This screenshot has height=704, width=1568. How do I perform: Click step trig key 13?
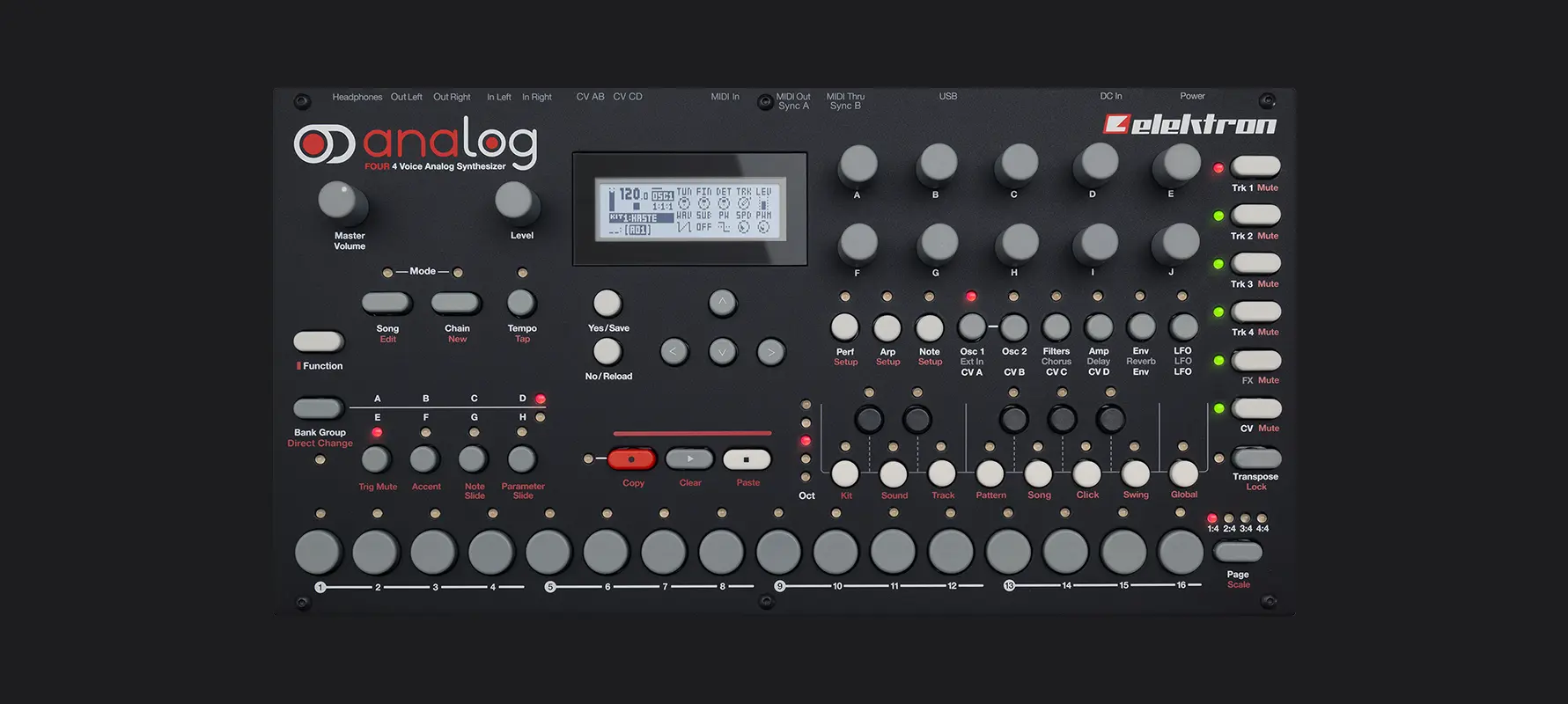pos(1008,552)
